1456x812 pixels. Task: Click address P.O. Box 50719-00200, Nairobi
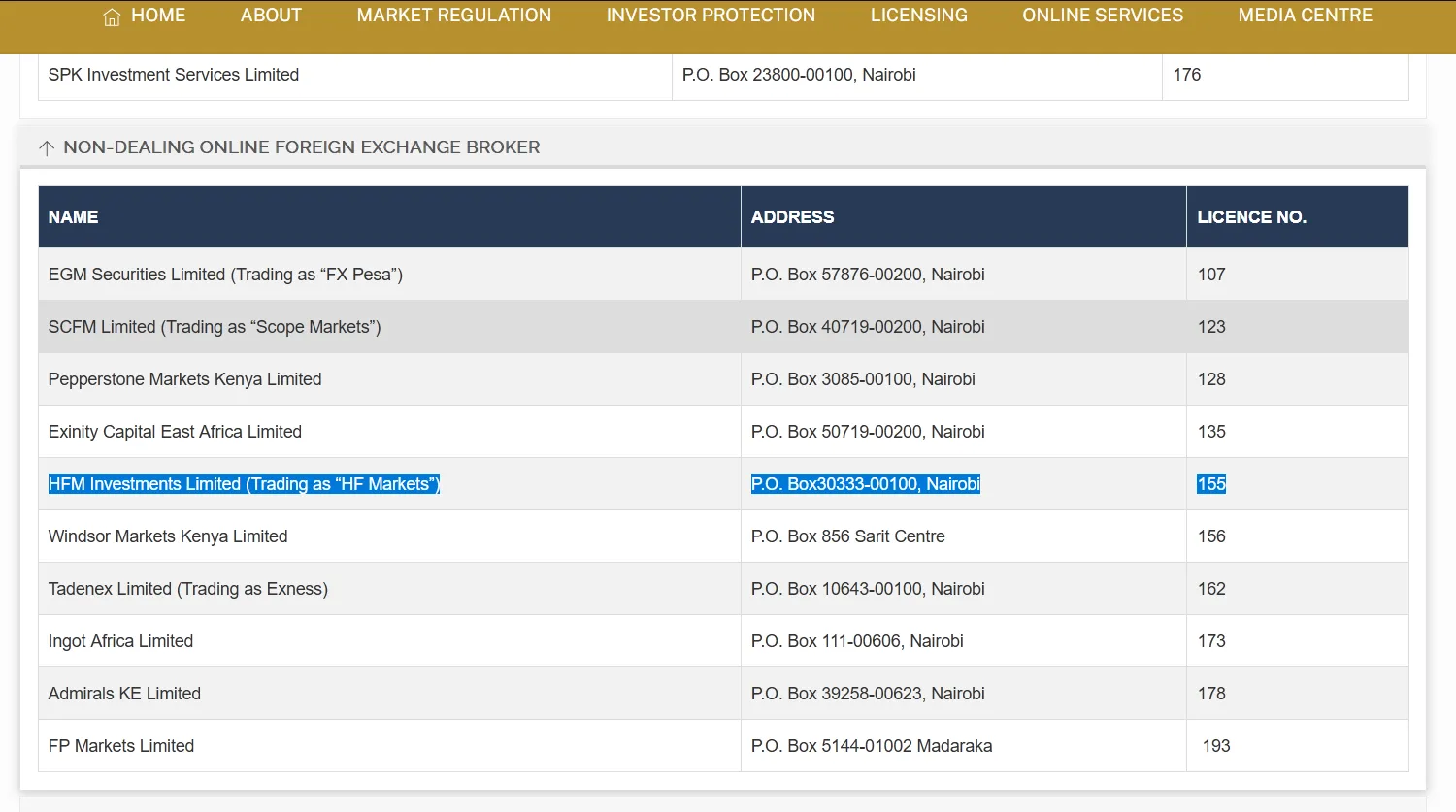tap(868, 432)
